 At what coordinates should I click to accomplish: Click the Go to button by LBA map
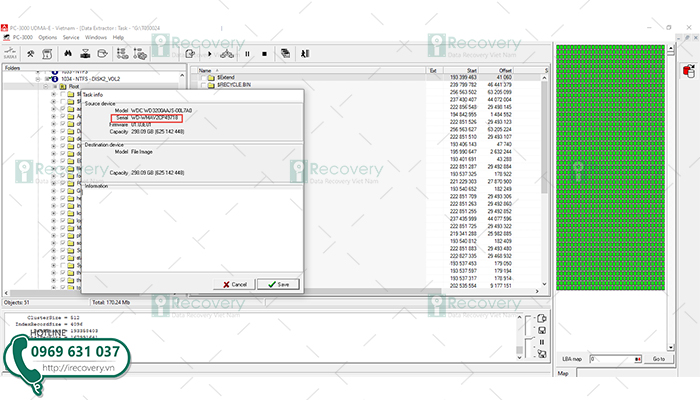tap(657, 358)
